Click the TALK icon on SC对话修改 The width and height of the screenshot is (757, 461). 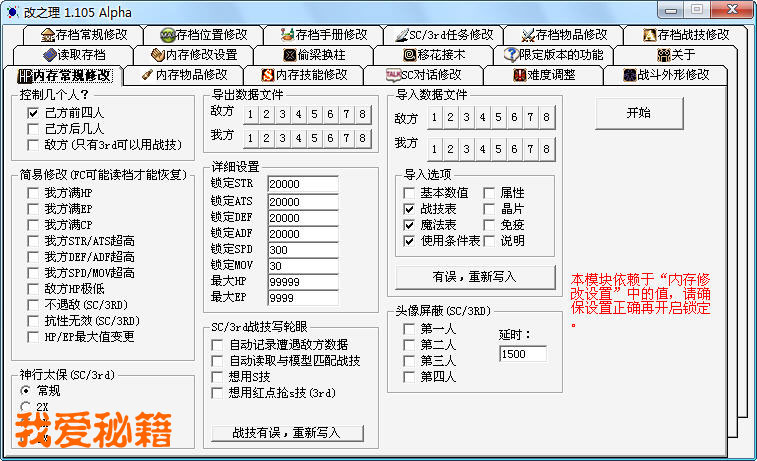tap(394, 75)
